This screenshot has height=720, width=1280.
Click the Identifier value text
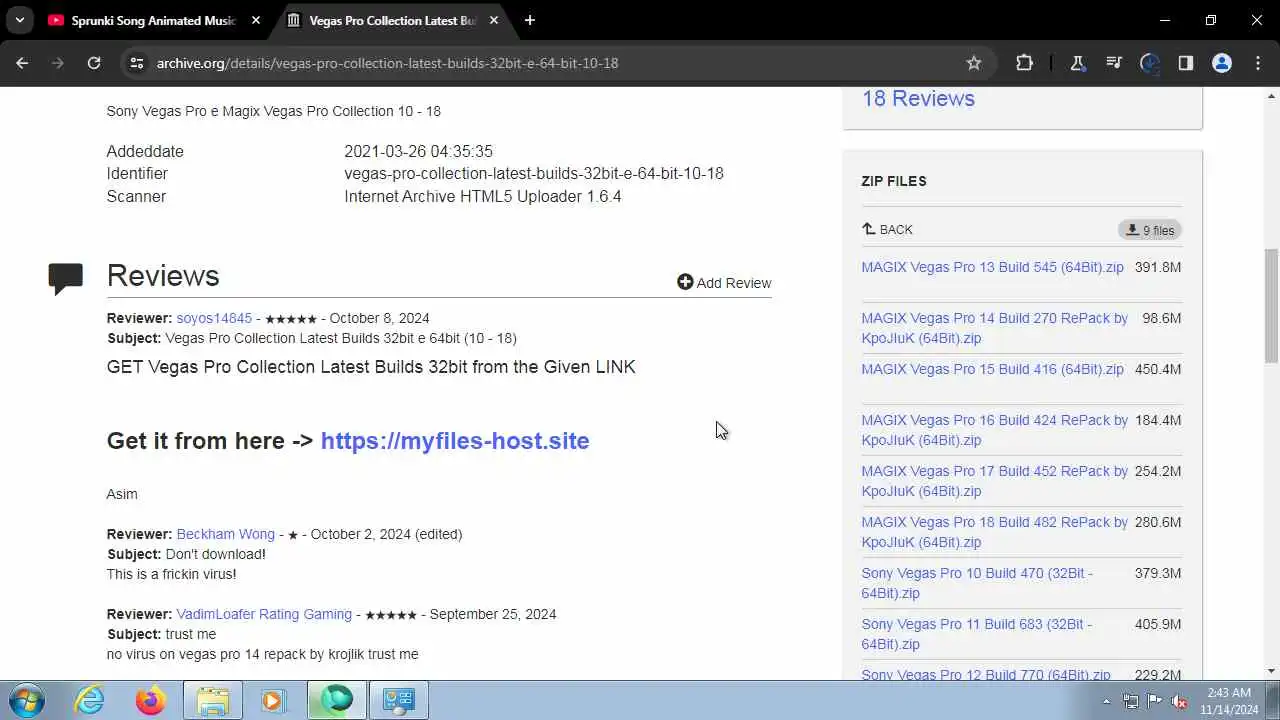[x=534, y=174]
